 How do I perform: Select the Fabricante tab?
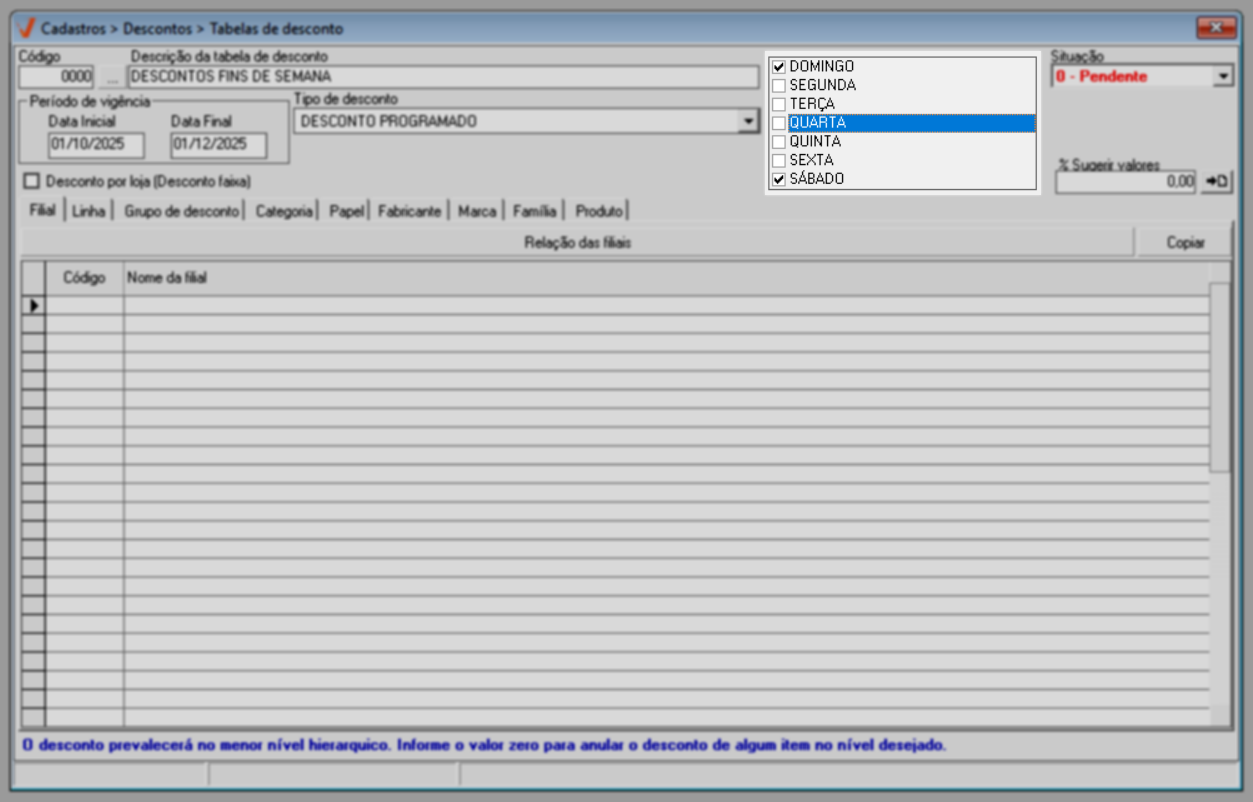409,211
